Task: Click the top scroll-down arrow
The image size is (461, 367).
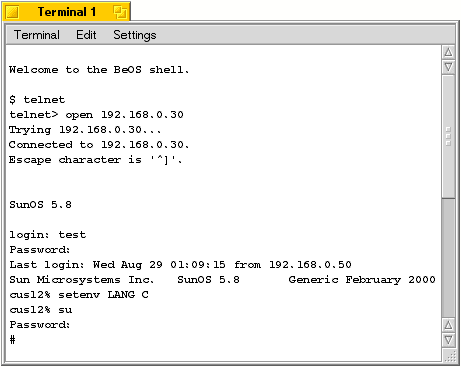Action: click(449, 67)
